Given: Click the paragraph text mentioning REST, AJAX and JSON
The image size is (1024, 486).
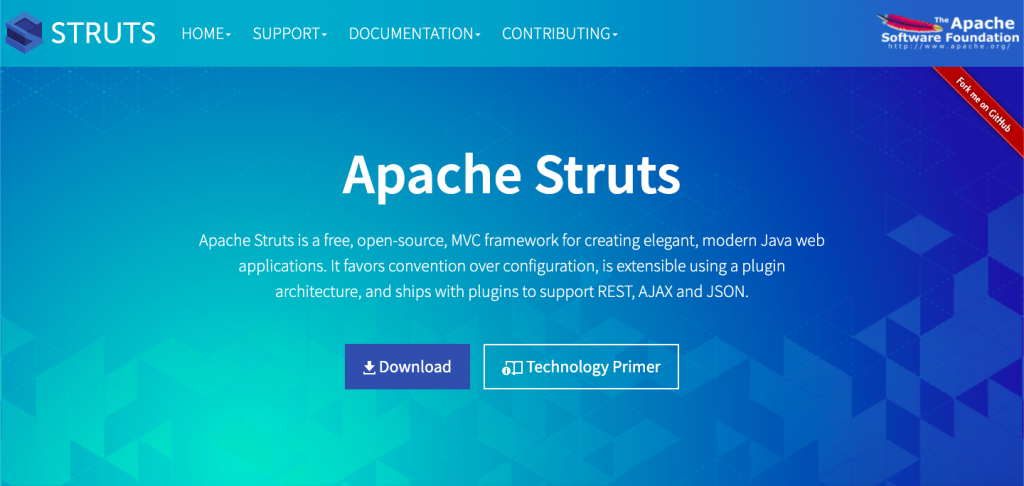Looking at the screenshot, I should click(x=511, y=266).
